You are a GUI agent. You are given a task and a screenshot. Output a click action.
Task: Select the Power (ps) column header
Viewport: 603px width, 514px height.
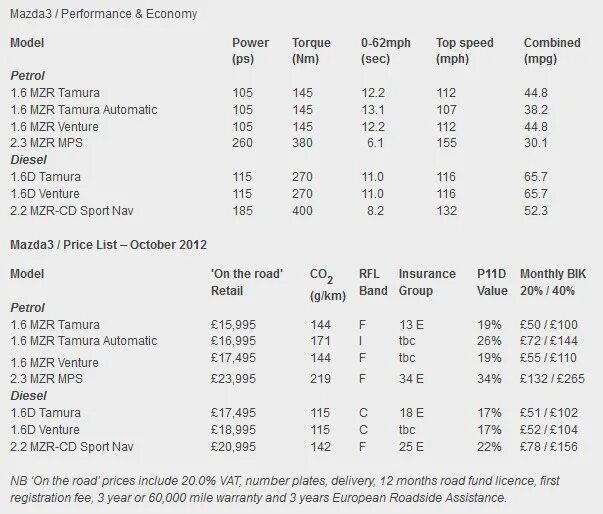pos(250,51)
